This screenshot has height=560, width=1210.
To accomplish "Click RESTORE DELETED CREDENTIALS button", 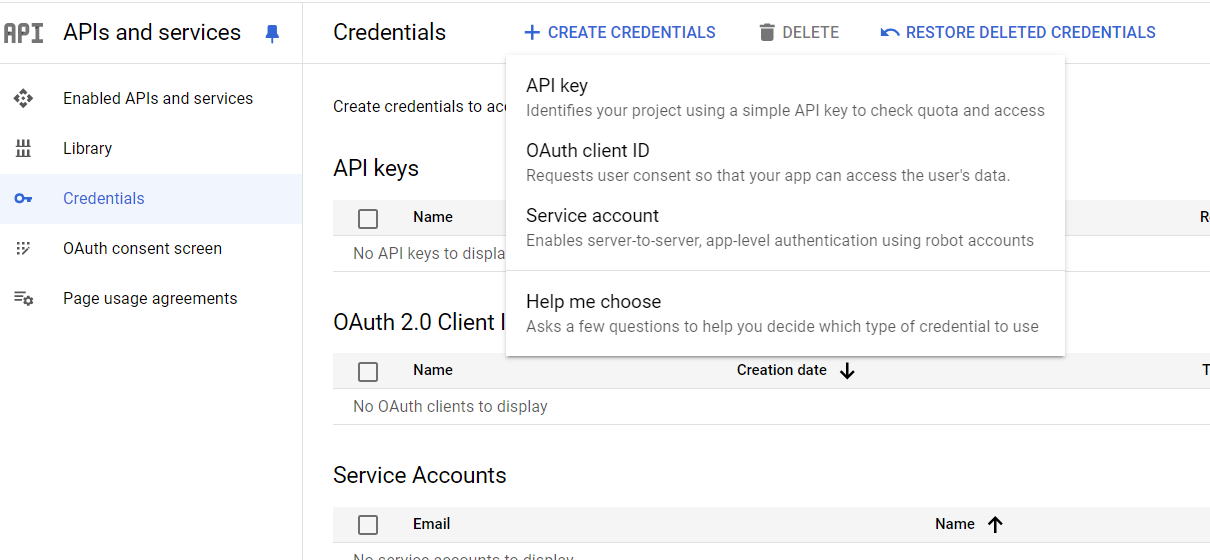I will coord(1018,33).
